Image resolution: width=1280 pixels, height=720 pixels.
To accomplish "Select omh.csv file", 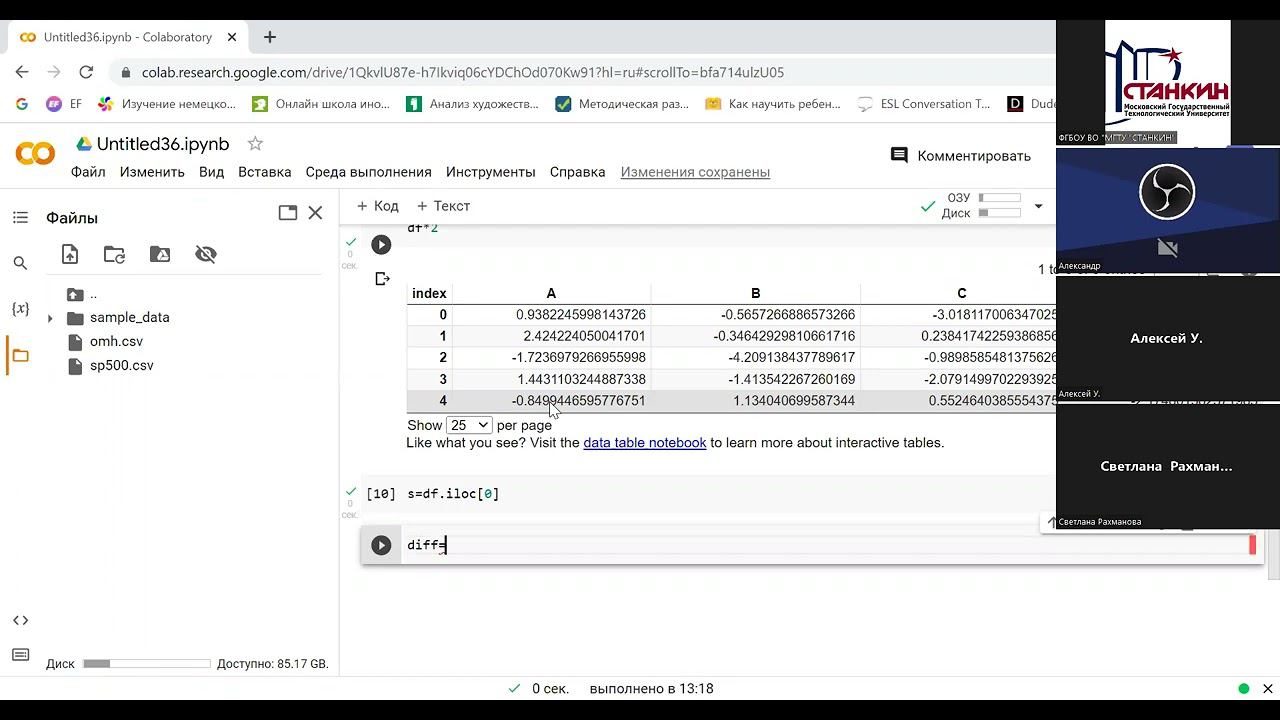I will point(116,342).
